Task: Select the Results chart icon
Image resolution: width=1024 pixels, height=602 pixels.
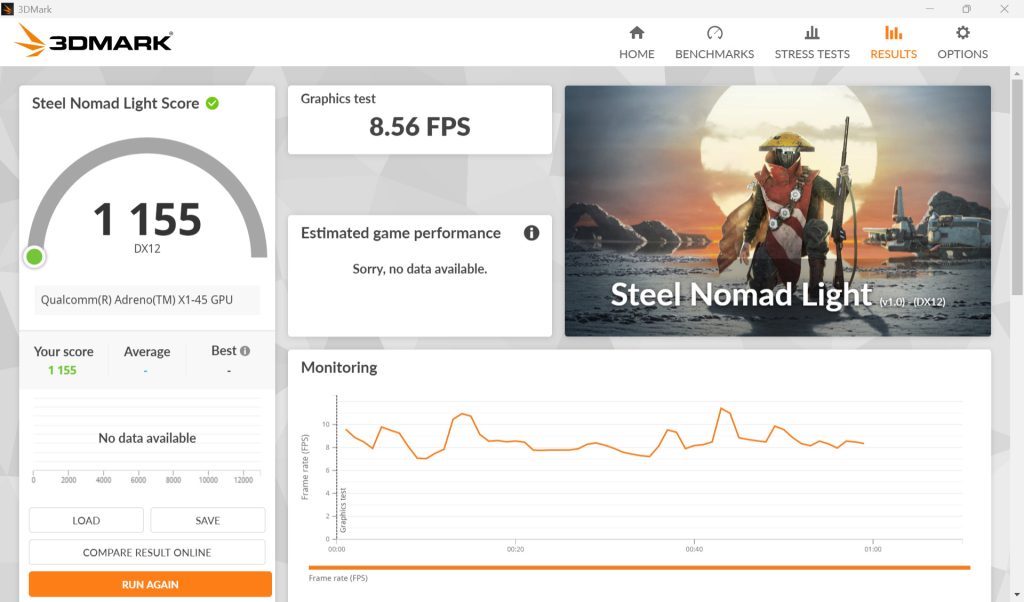Action: (x=893, y=33)
